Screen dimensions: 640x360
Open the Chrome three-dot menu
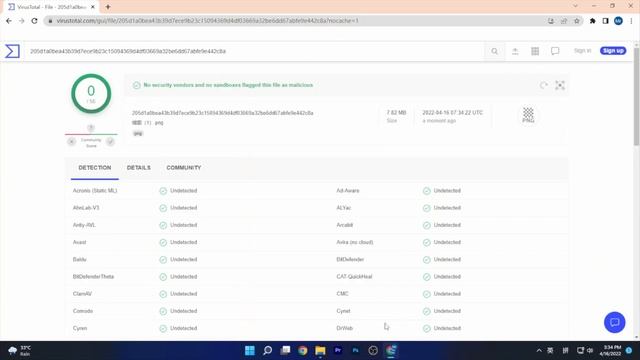(631, 21)
